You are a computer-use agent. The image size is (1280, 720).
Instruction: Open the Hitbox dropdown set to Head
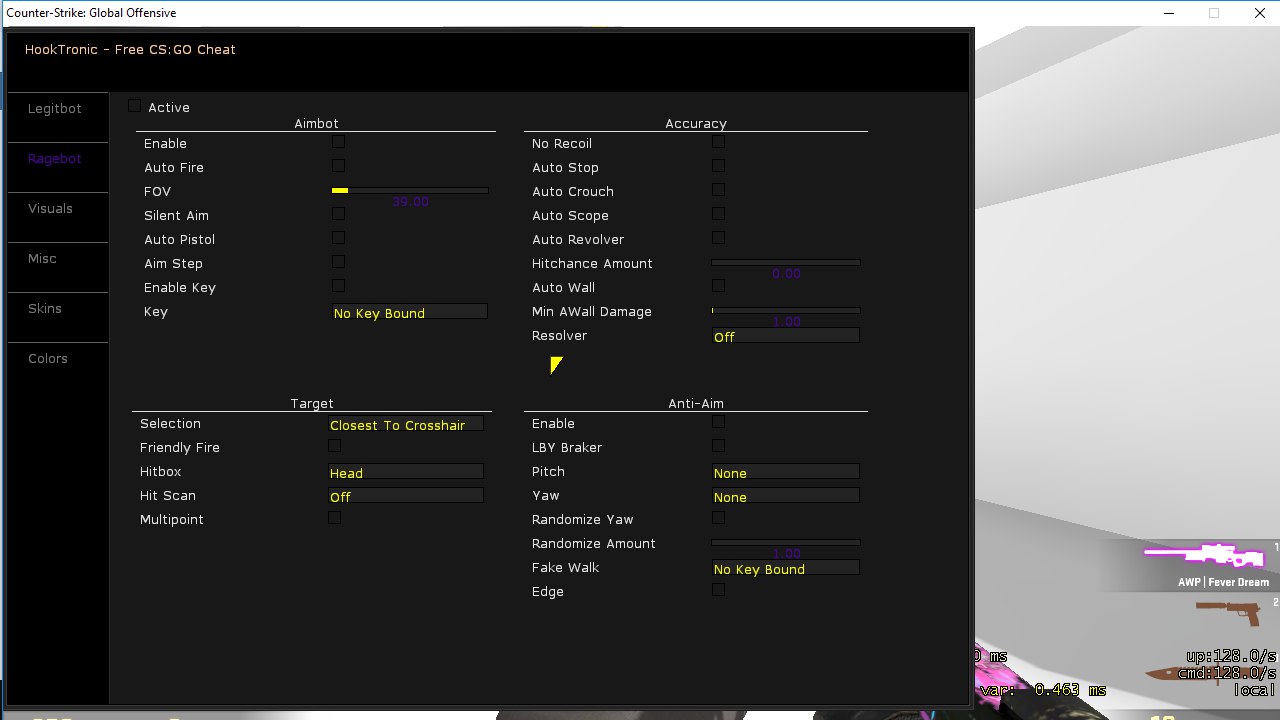[x=406, y=472]
